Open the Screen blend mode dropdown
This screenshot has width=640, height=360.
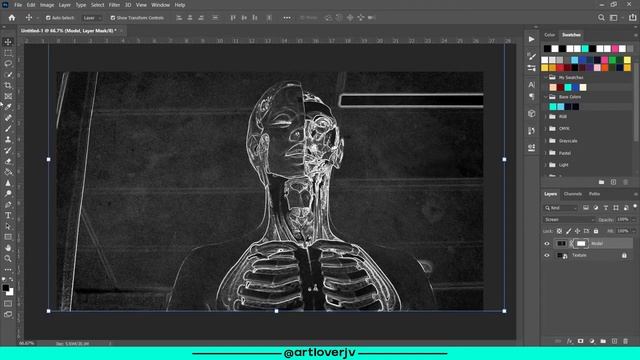[569, 220]
